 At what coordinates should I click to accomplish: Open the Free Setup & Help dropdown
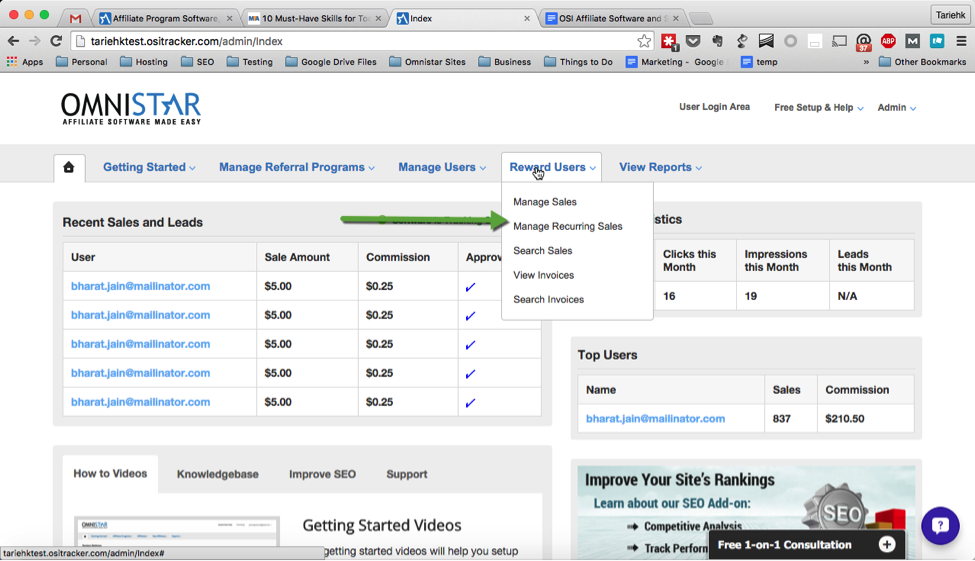tap(818, 108)
